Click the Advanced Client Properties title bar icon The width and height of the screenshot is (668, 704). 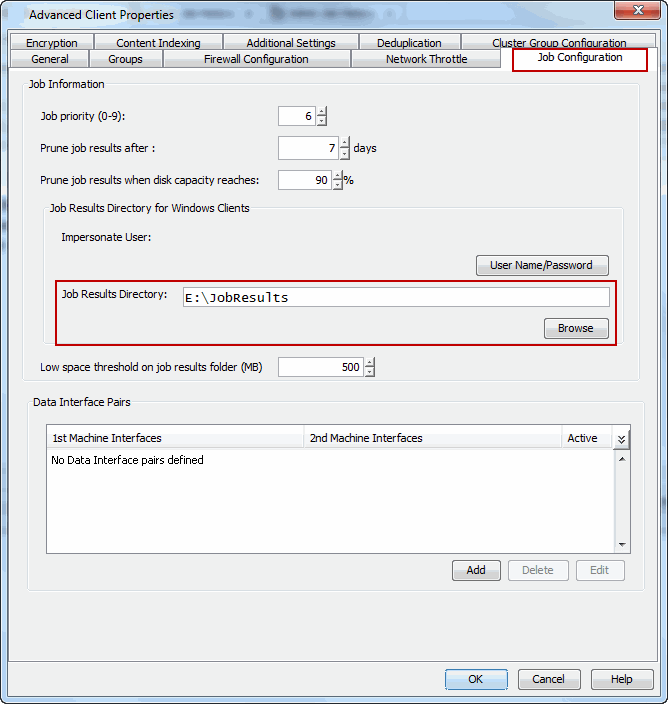click(15, 15)
